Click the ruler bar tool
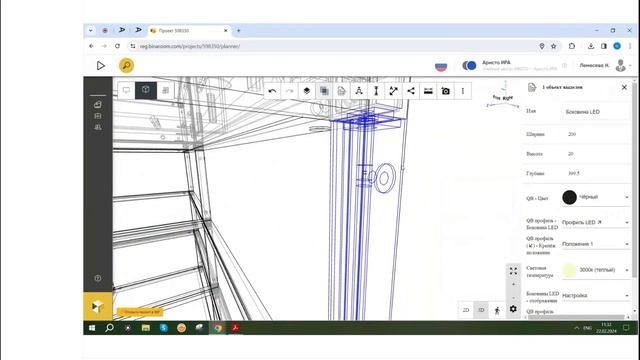 (x=428, y=91)
